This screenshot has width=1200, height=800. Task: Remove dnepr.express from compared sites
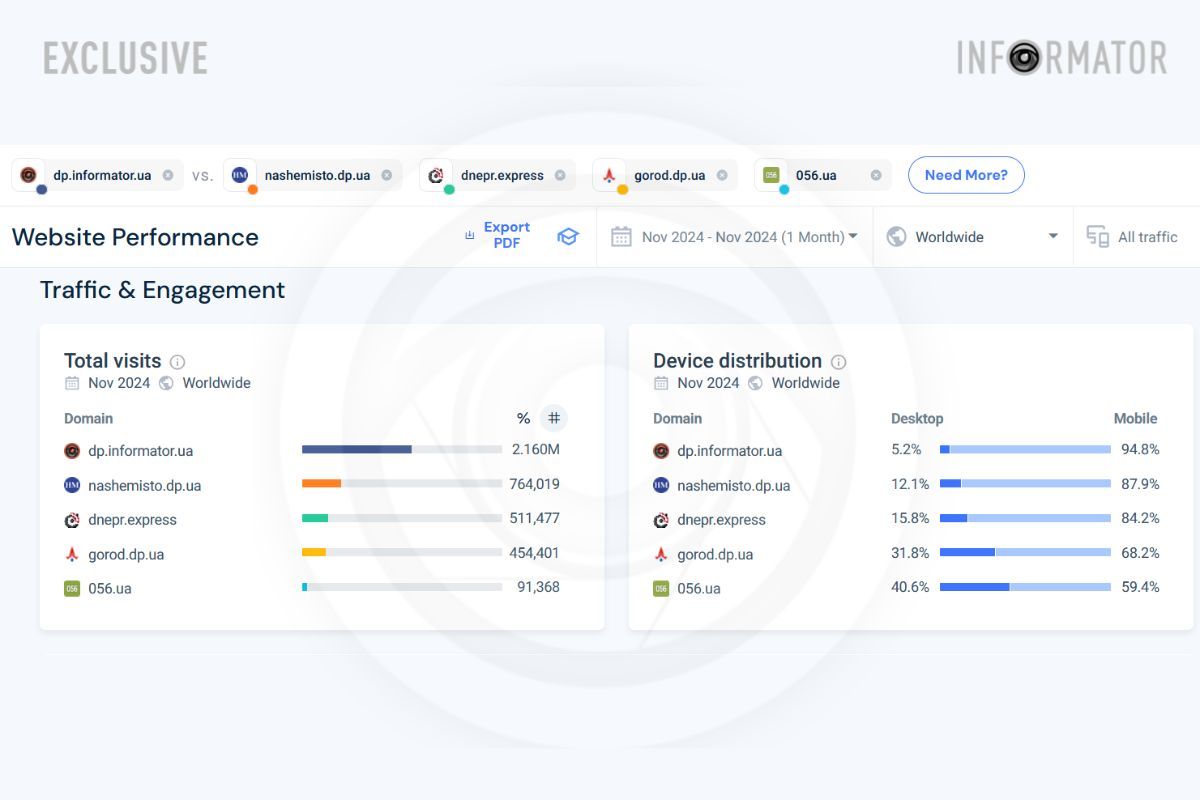coord(560,175)
